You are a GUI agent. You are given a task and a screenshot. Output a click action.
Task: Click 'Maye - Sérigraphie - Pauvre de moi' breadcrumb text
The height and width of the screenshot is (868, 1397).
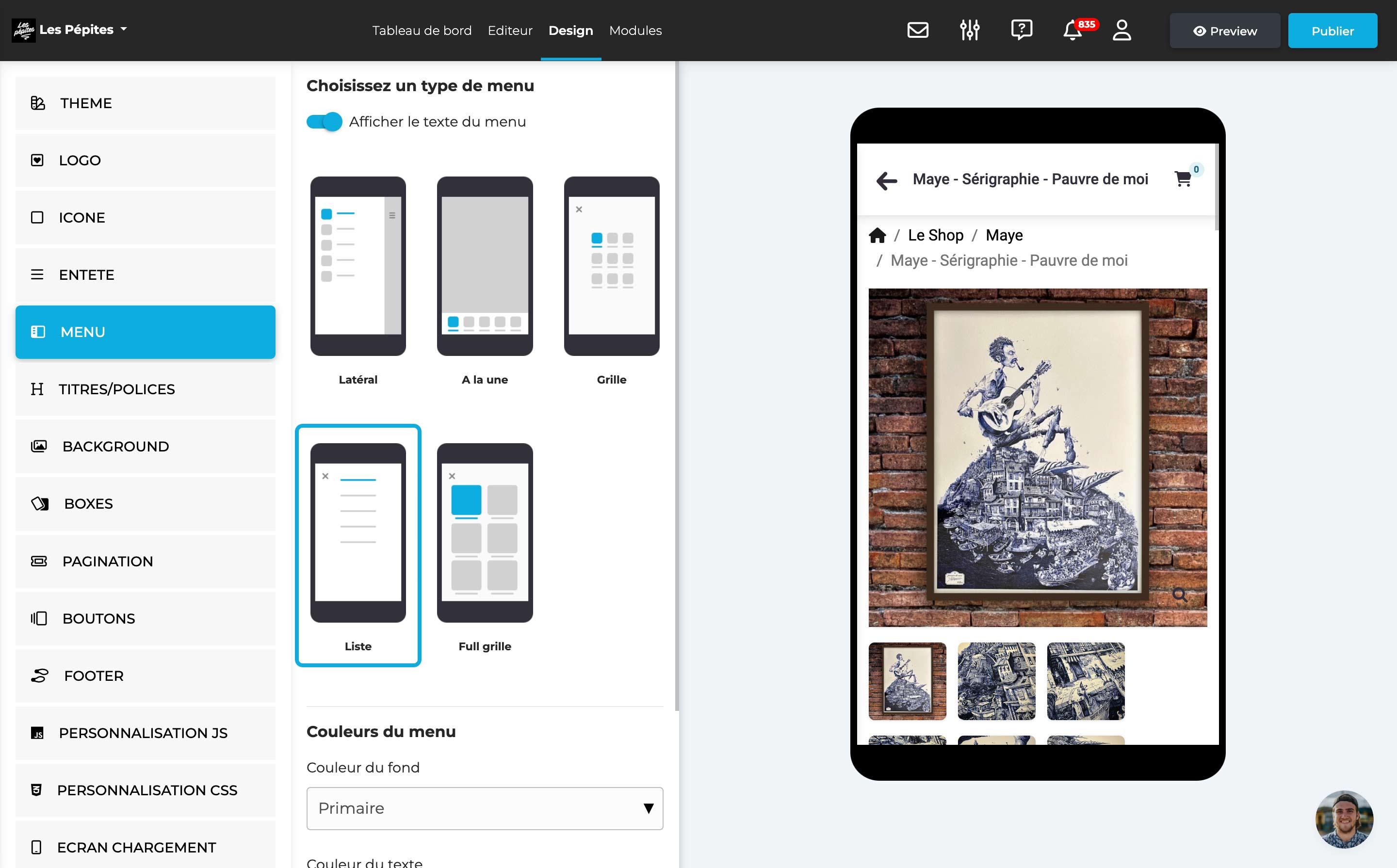(1009, 260)
